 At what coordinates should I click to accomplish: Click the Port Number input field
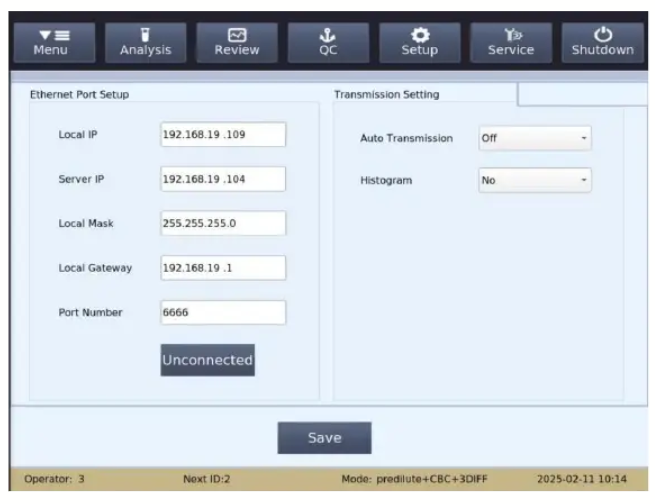[223, 313]
